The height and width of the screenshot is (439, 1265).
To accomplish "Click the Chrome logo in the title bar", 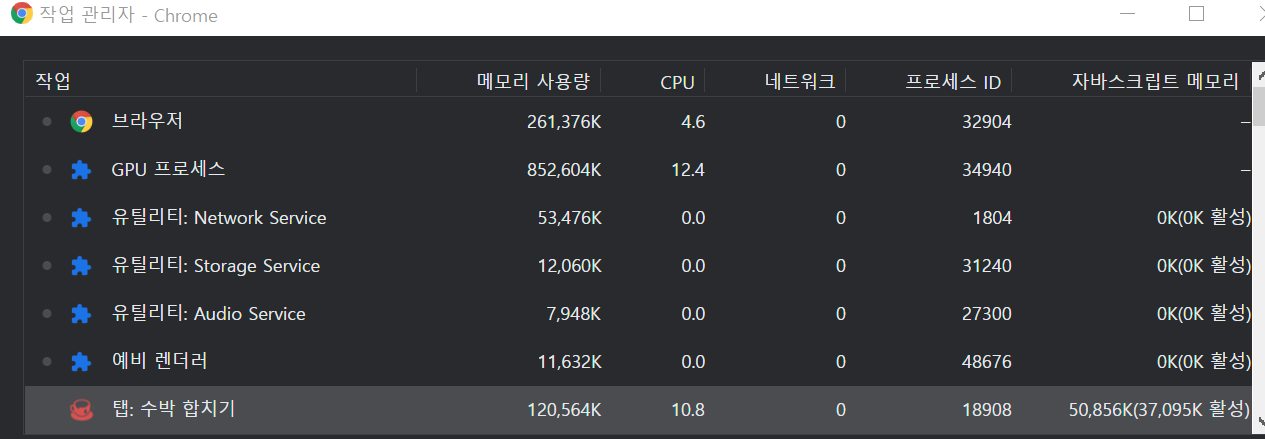I will point(21,15).
